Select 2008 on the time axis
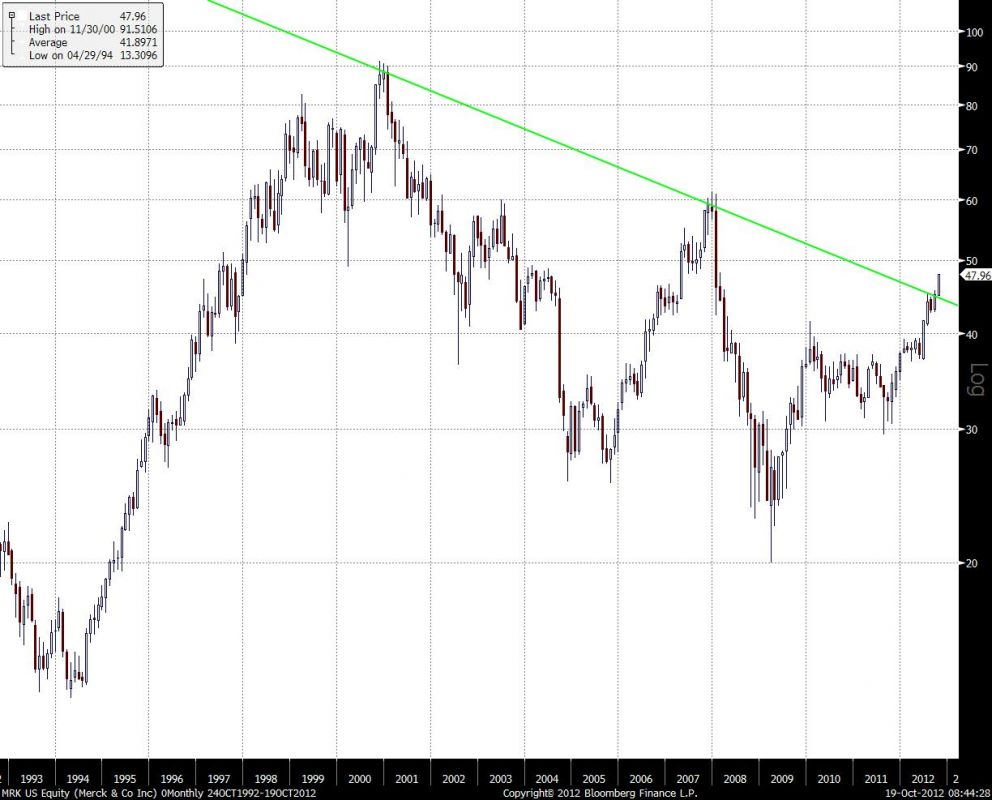This screenshot has width=992, height=800. coord(735,778)
